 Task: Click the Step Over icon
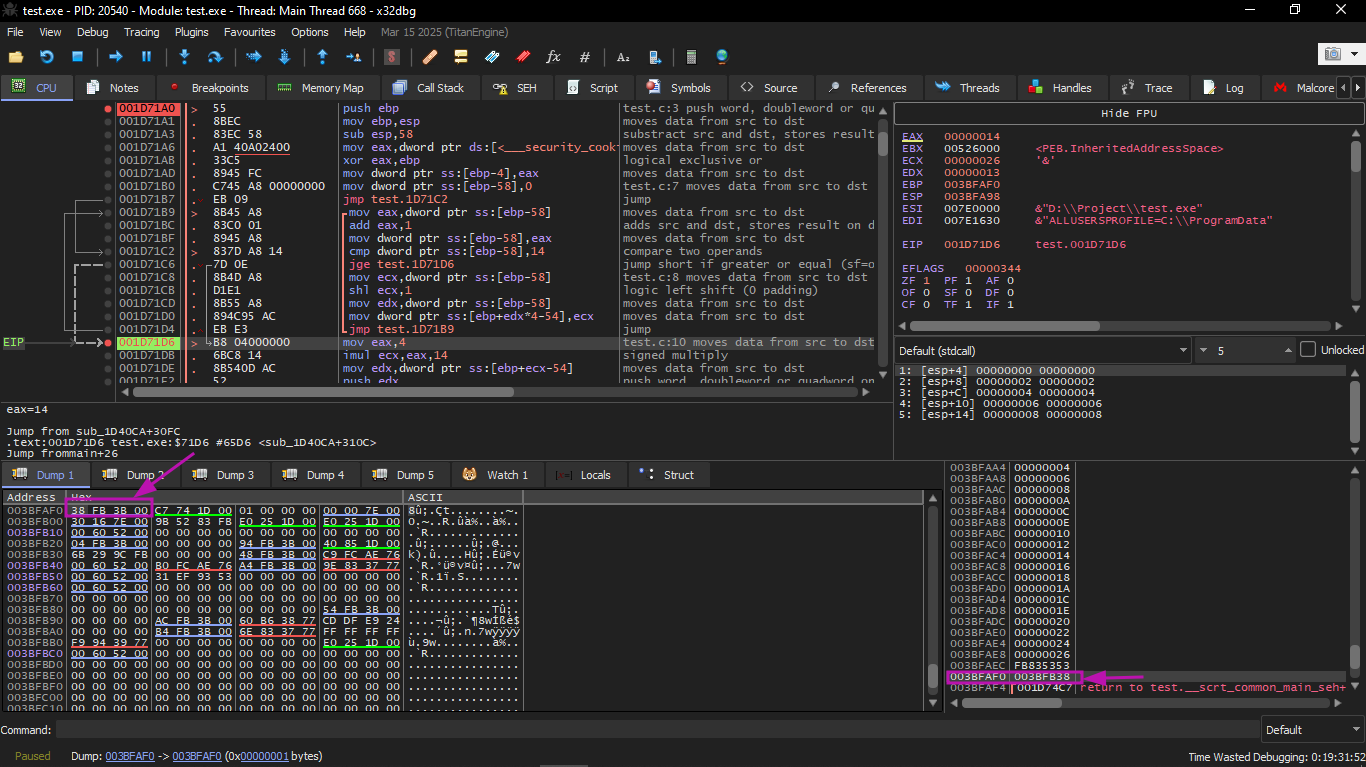pos(214,57)
